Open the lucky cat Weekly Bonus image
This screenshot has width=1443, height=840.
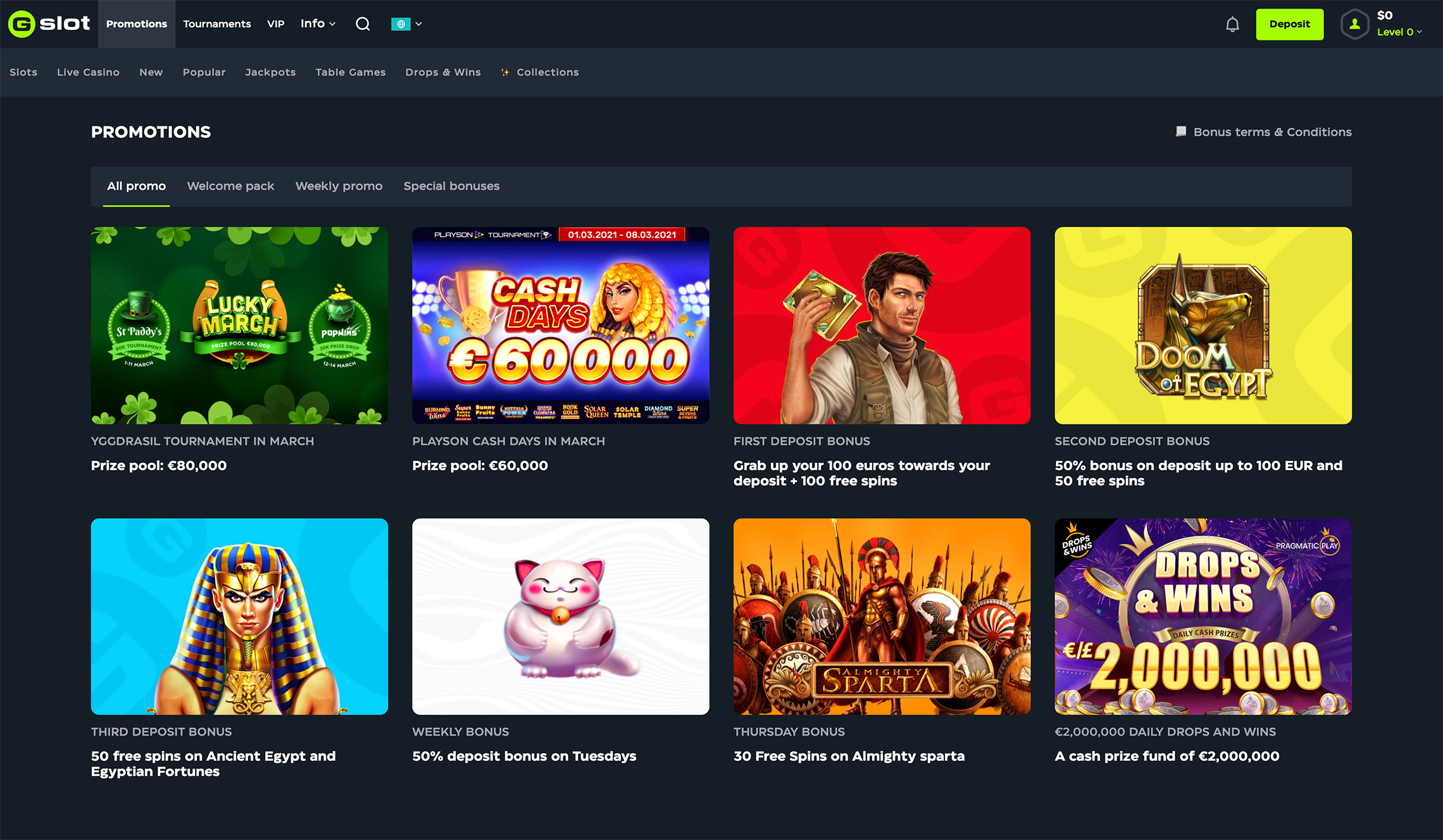coord(560,617)
